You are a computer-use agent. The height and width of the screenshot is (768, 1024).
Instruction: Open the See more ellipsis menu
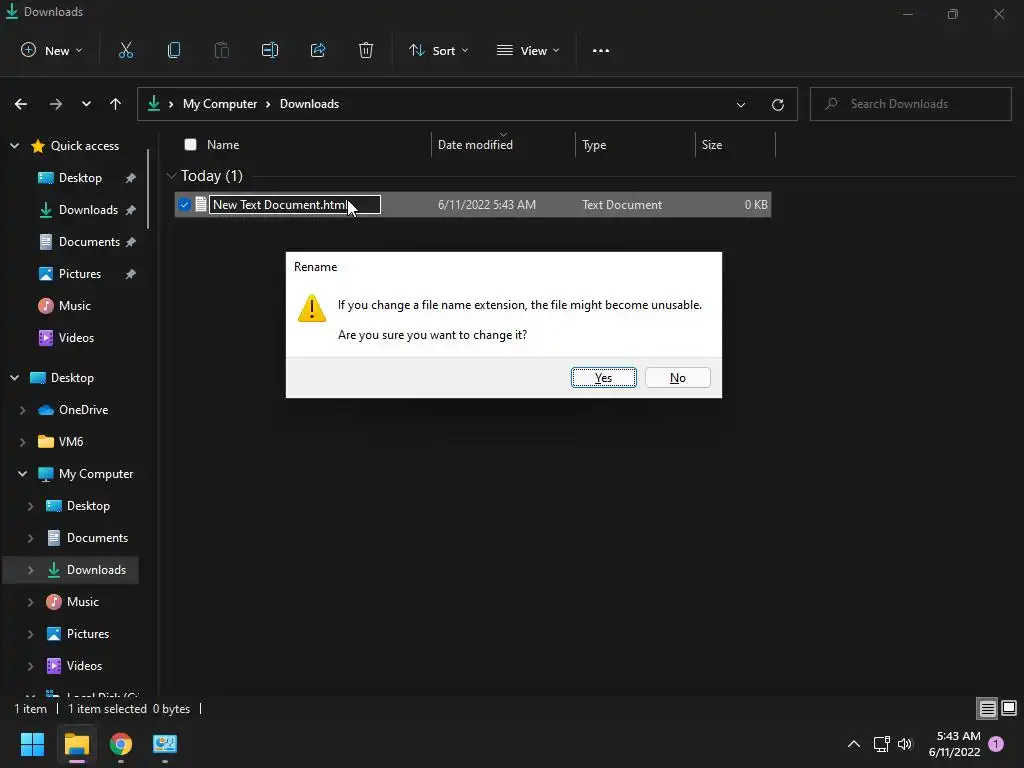point(601,50)
